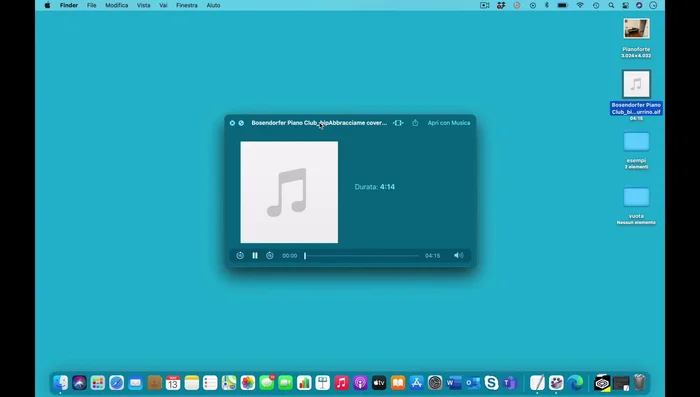This screenshot has height=397, width=700.
Task: Open Microsoft Word from the Dock
Action: tap(454, 383)
